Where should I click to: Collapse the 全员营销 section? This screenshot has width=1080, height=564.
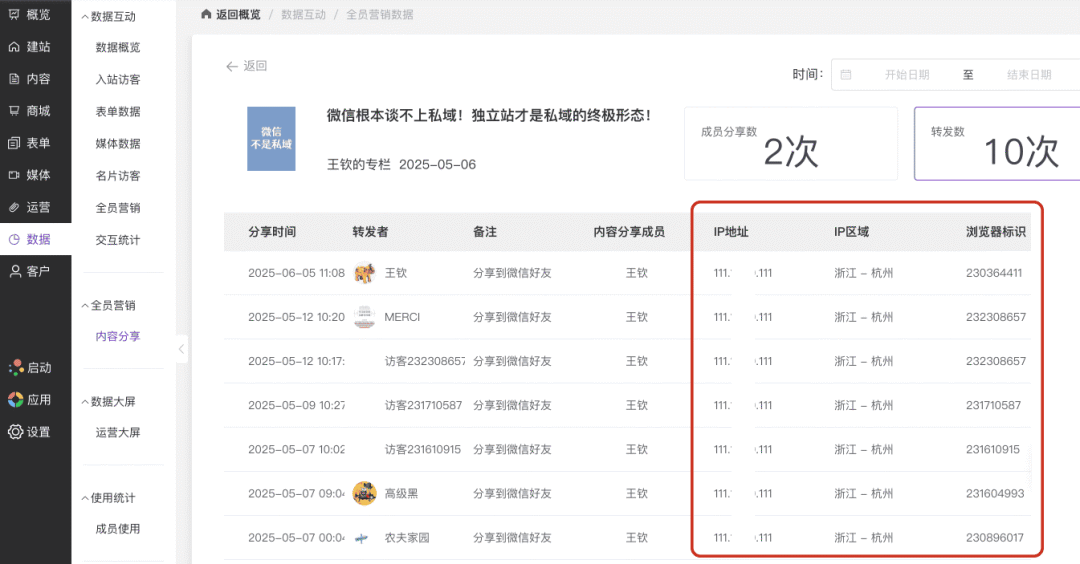tap(85, 305)
